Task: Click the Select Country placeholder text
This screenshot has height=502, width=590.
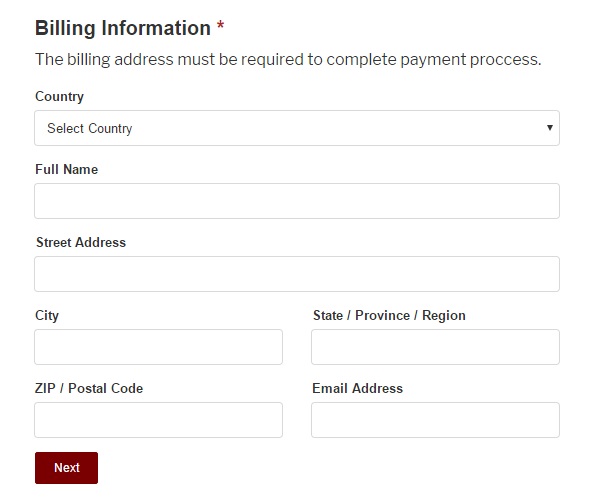Action: point(90,128)
